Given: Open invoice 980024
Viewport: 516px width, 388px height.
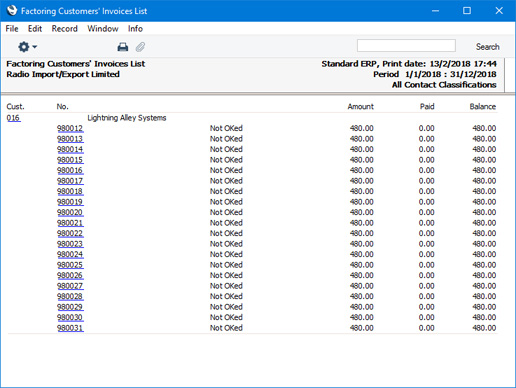Looking at the screenshot, I should [x=70, y=254].
